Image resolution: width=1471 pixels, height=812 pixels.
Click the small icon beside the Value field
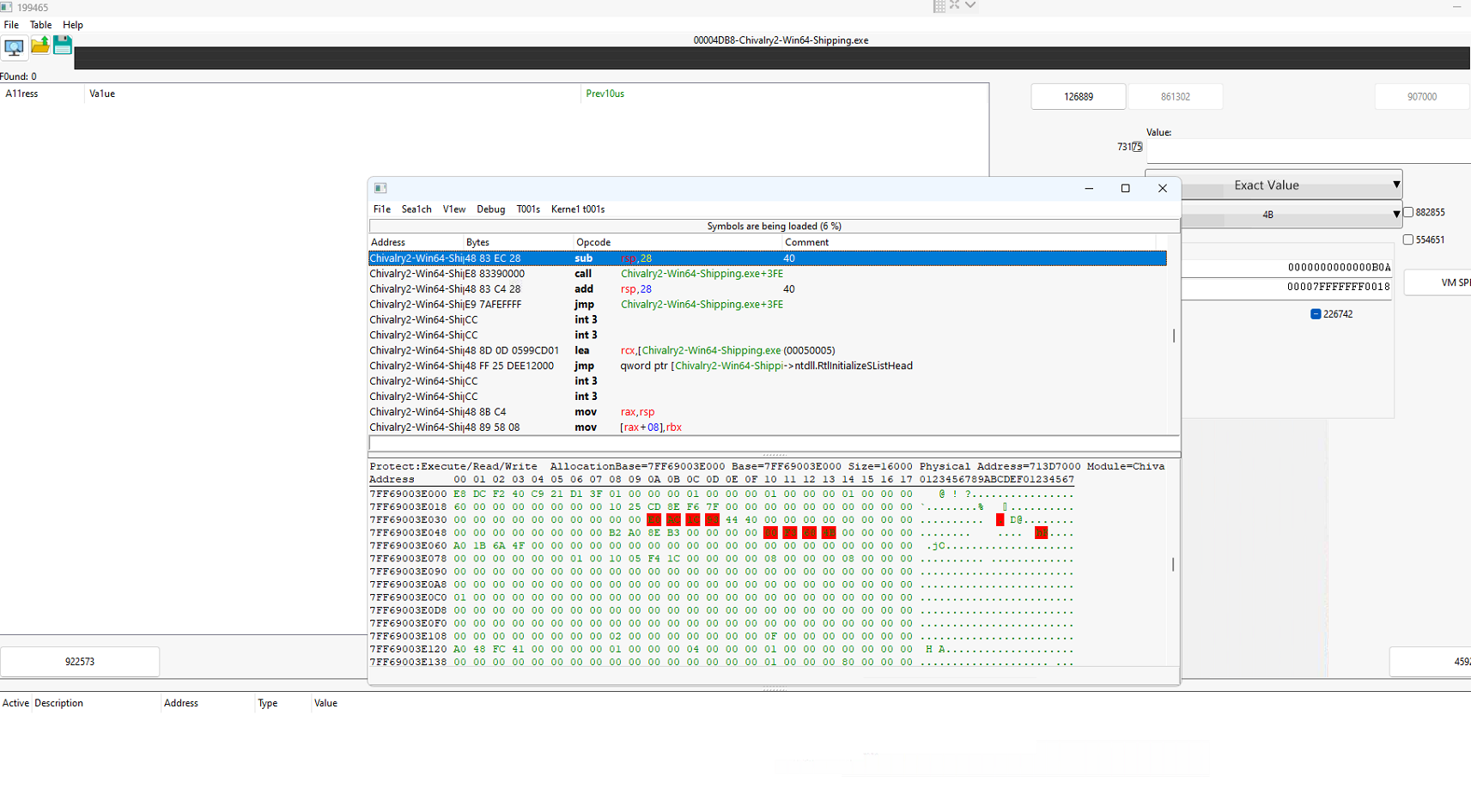click(x=1137, y=147)
